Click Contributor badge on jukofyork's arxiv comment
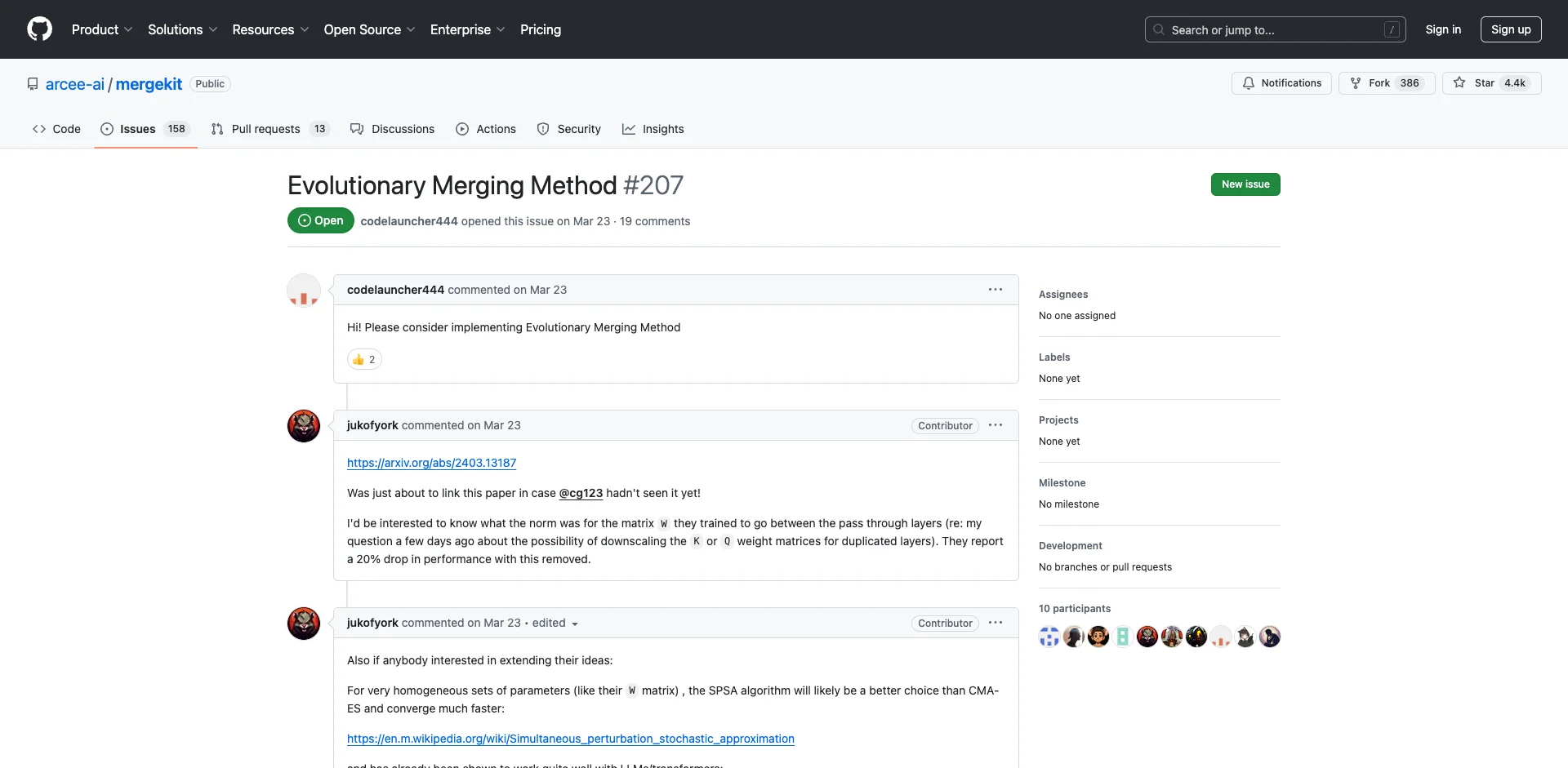Screen dimensions: 1568x768 (x=945, y=426)
